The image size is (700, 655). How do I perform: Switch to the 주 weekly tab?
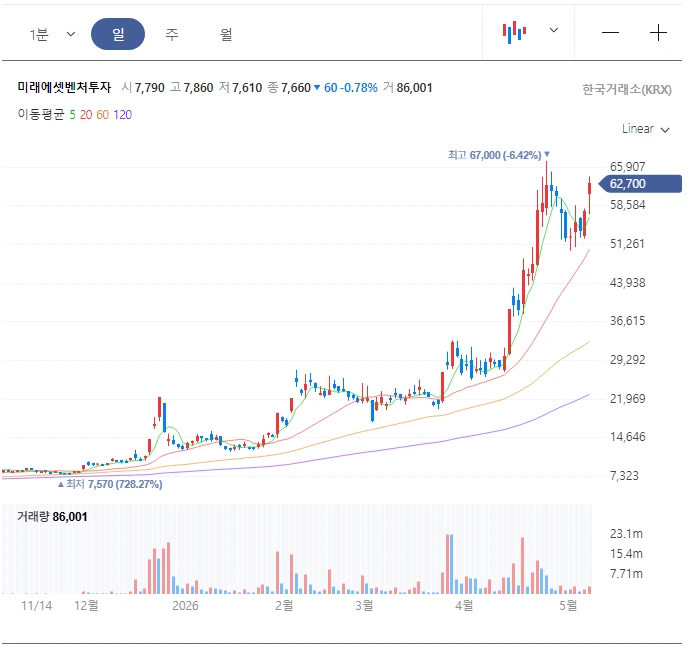tap(172, 34)
